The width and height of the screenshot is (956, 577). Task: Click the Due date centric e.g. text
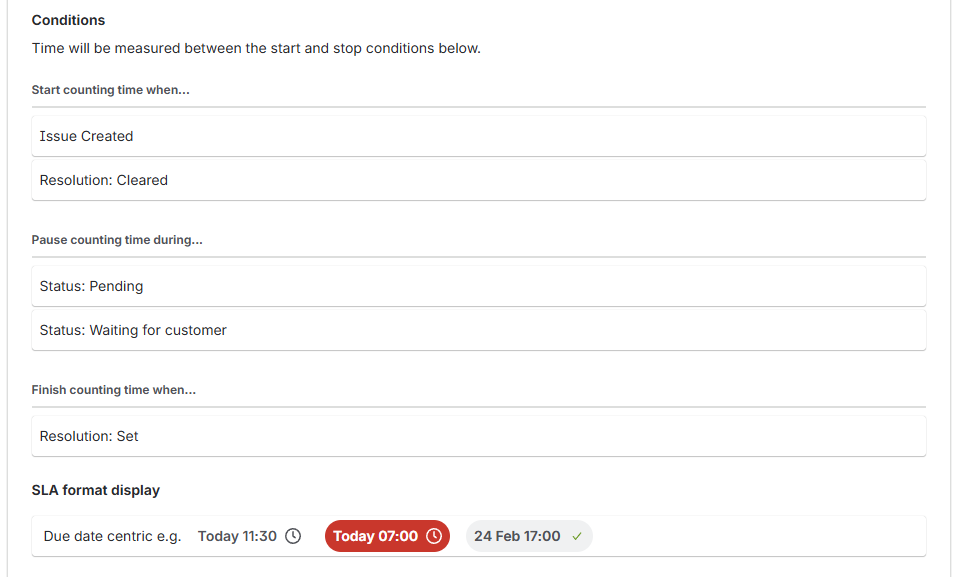click(113, 536)
